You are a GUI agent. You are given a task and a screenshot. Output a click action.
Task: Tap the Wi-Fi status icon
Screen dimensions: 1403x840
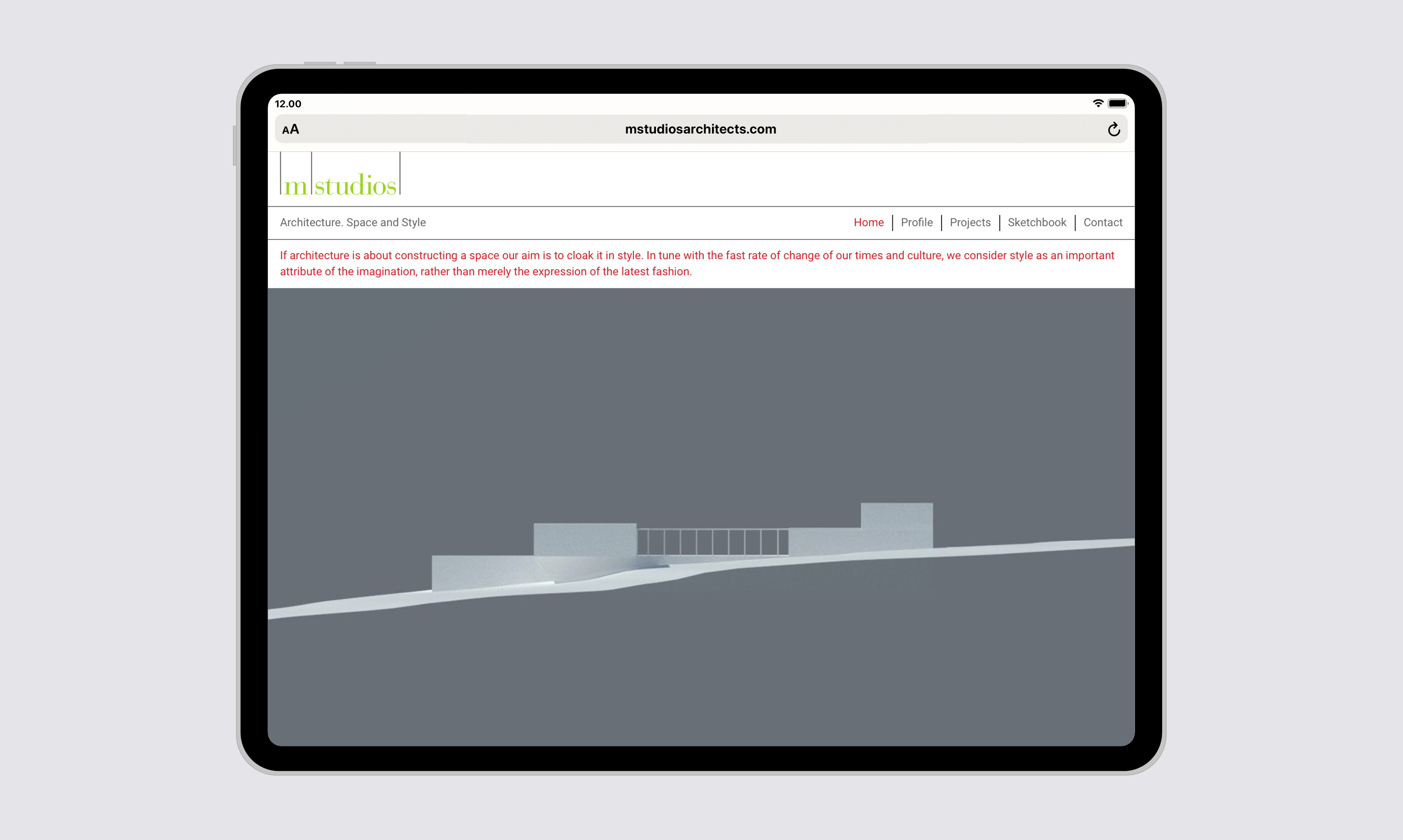tap(1098, 103)
